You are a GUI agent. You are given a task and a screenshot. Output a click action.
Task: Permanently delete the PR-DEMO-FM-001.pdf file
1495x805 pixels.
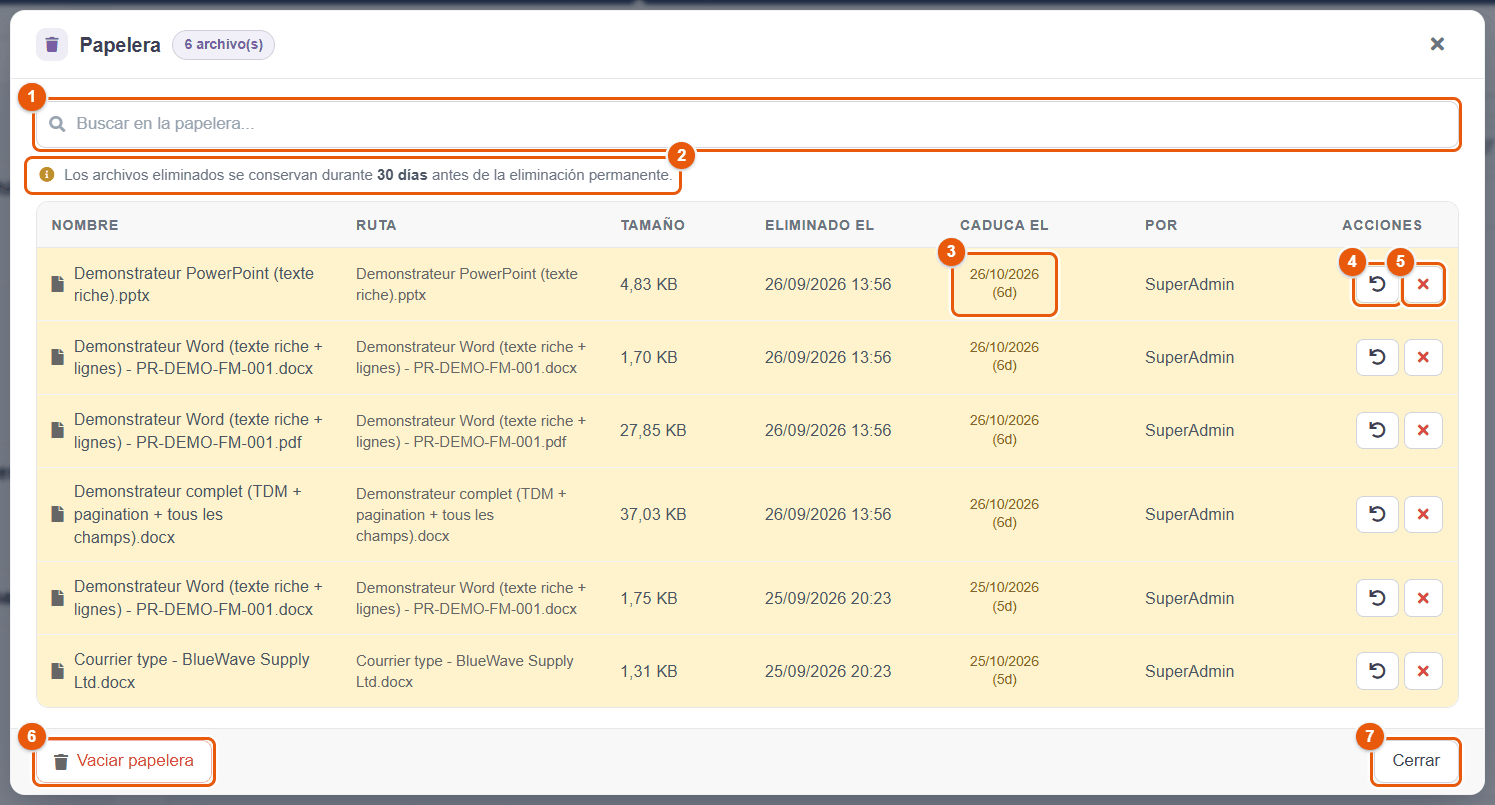point(1423,431)
